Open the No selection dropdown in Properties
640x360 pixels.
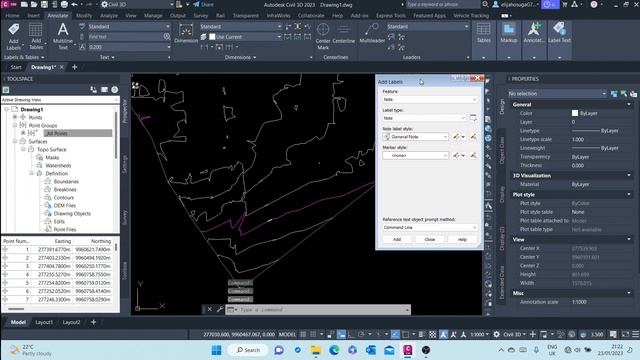tap(557, 93)
